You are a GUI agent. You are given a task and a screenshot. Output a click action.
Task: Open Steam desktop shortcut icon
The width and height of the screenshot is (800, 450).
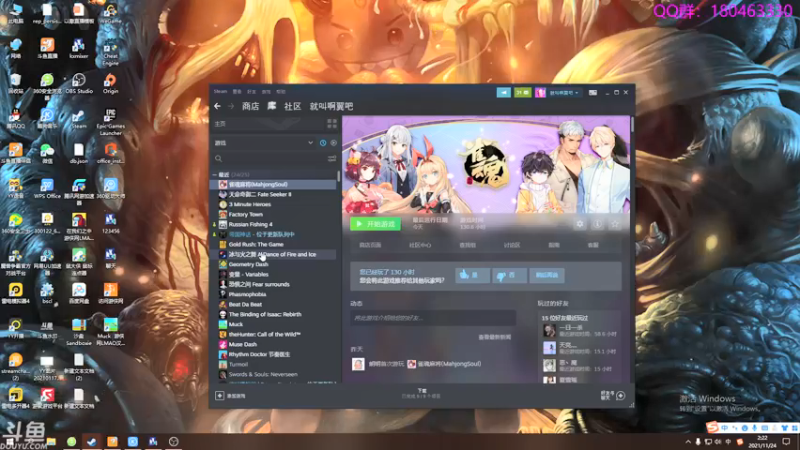(79, 119)
